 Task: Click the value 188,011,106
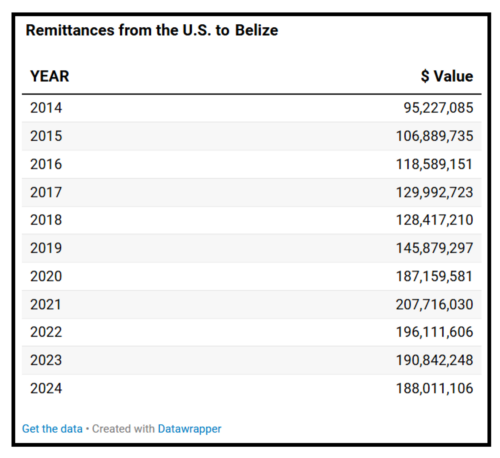[434, 388]
